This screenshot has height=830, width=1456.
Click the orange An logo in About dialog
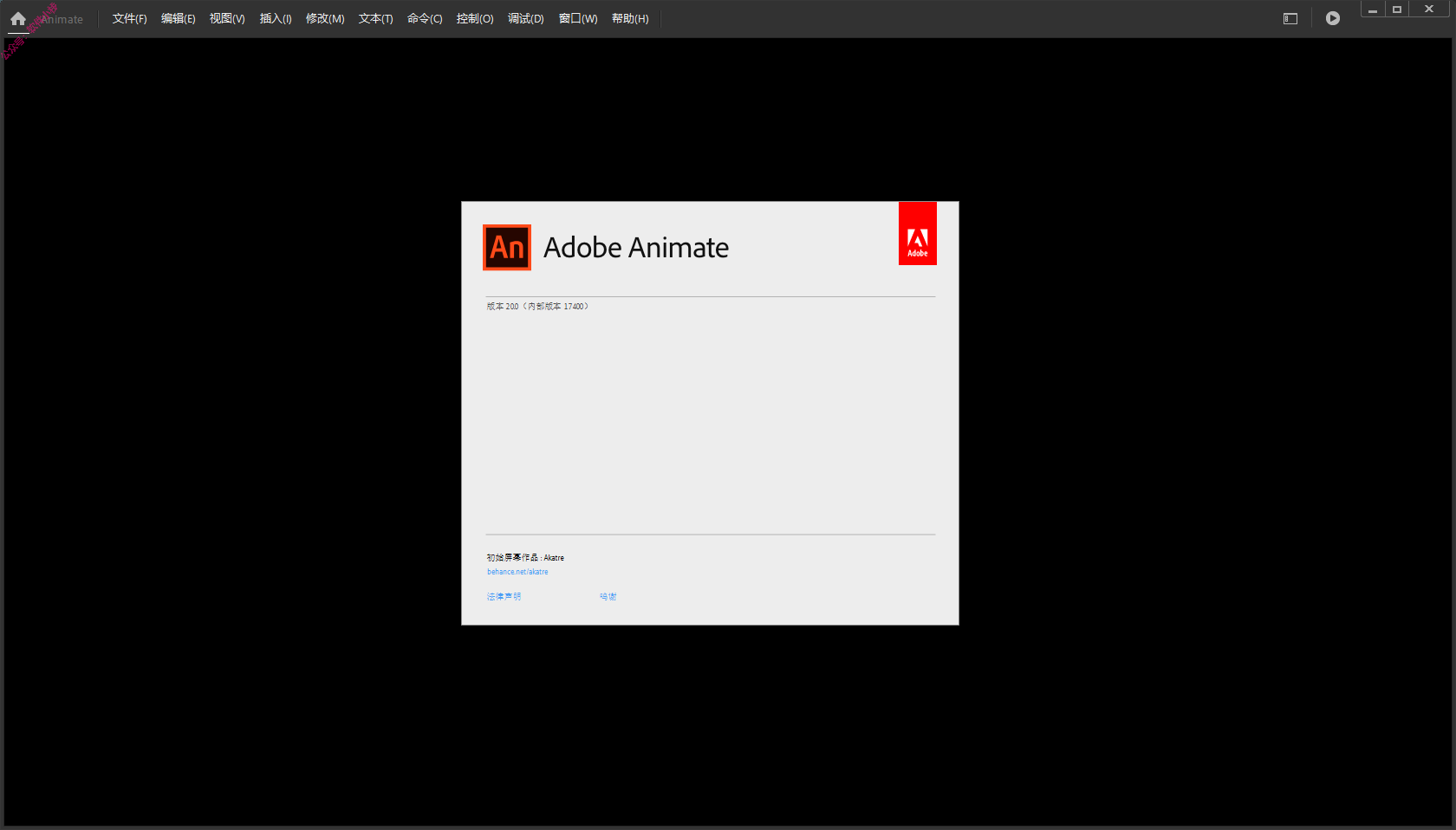point(507,248)
